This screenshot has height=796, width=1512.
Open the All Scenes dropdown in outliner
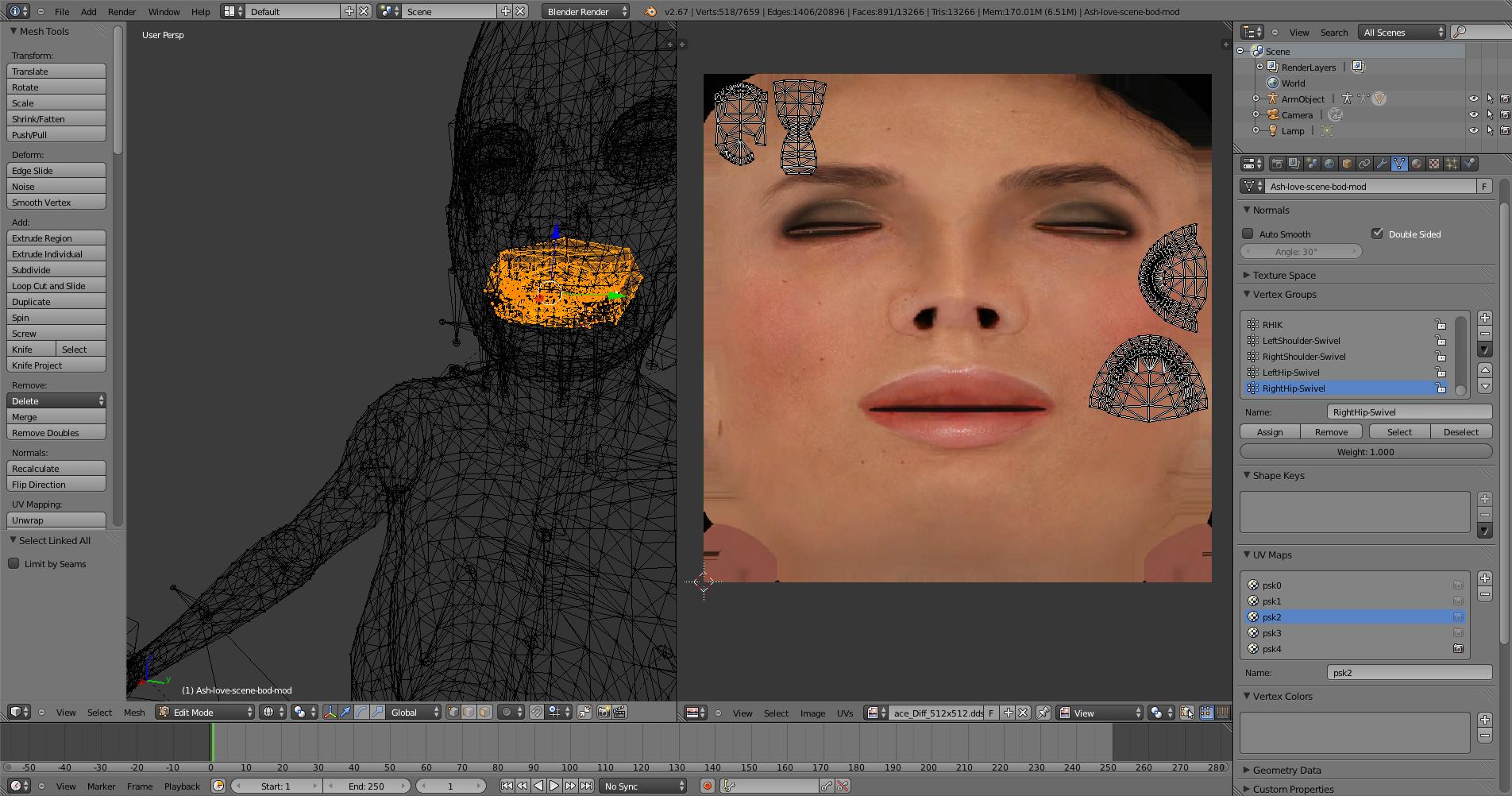[1402, 32]
